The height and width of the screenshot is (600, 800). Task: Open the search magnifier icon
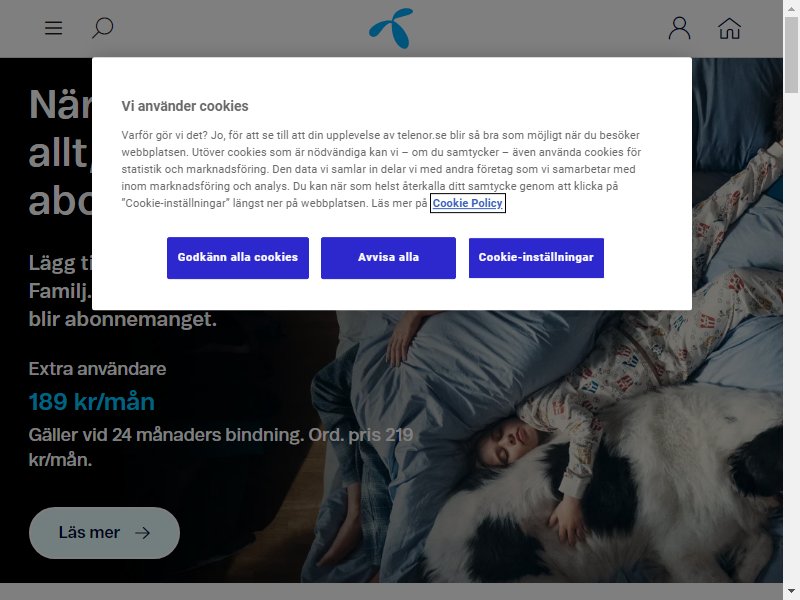[x=102, y=28]
